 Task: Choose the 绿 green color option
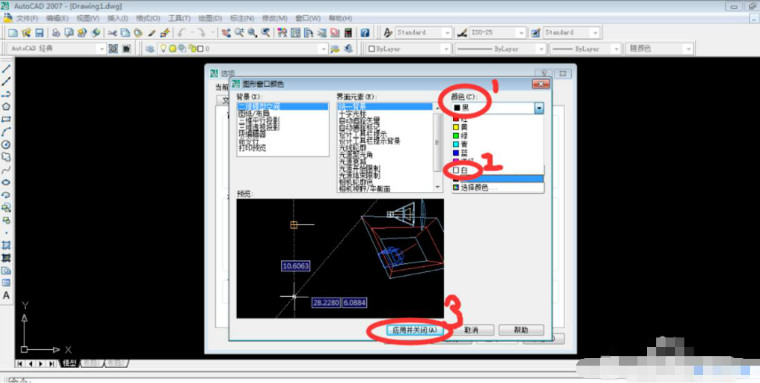click(498, 136)
